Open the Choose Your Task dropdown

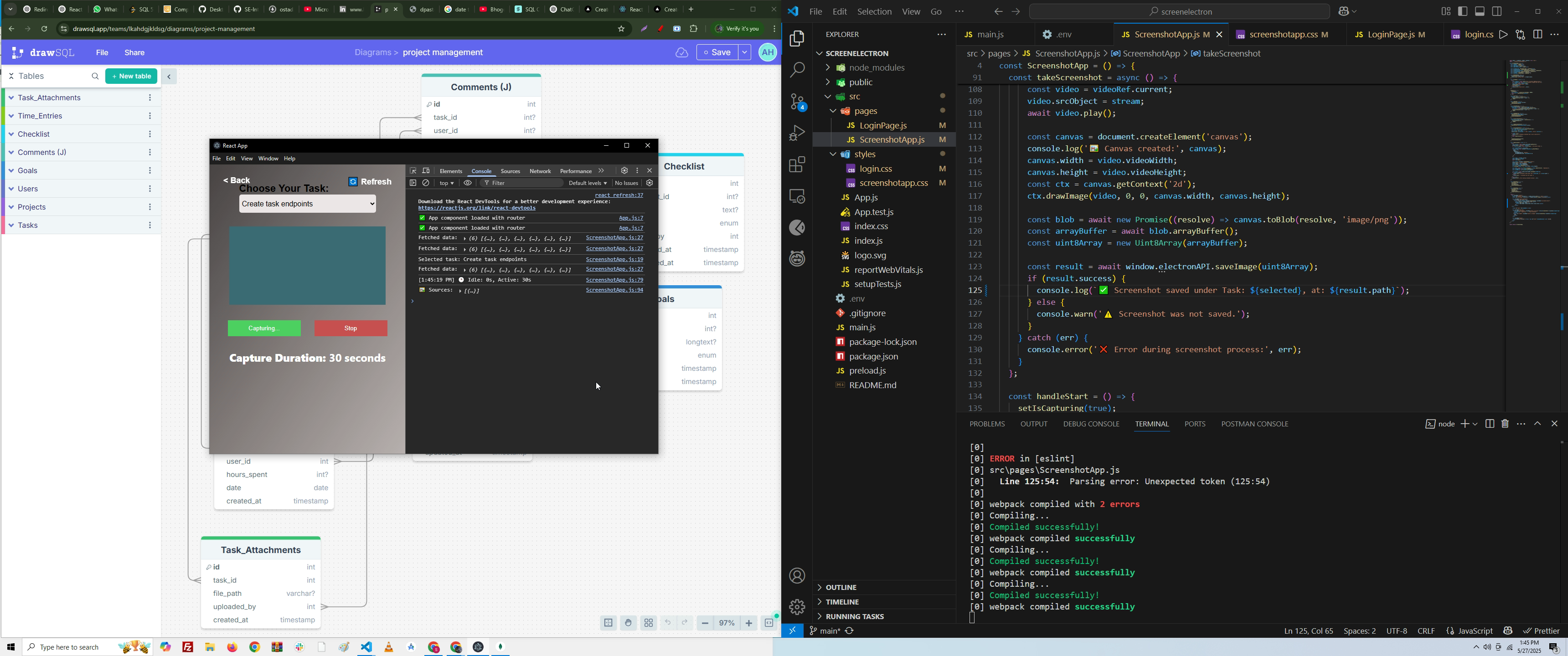point(308,205)
